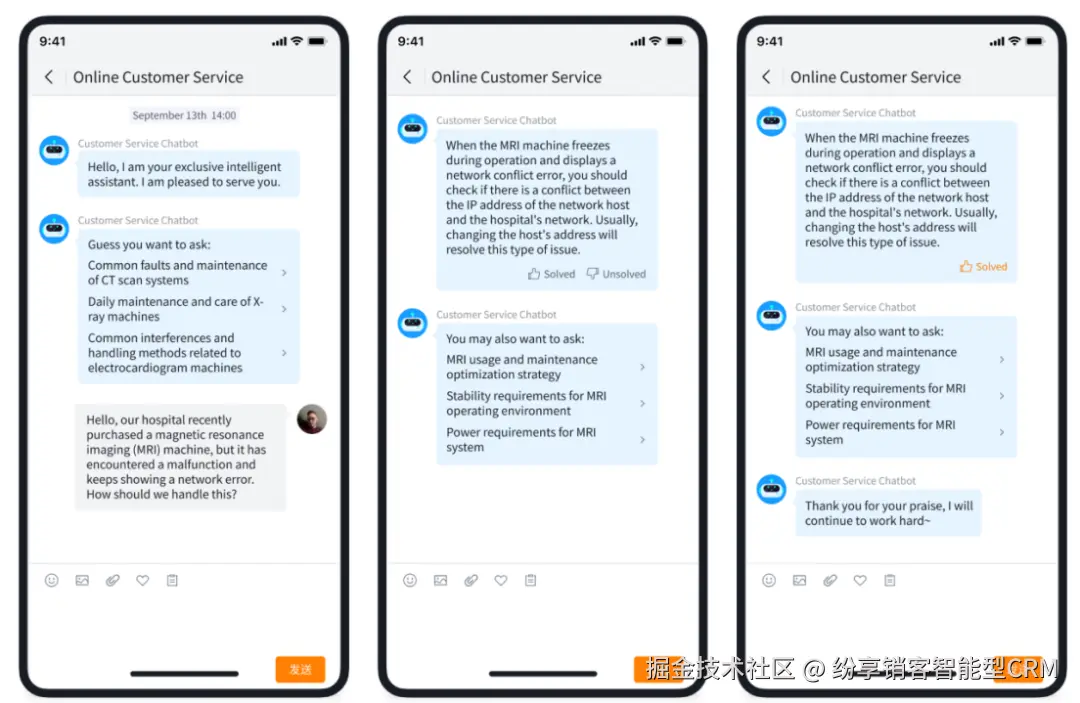Screen dimensions: 1080x703
Task: Tap the attachment paperclip in the left phone
Action: pyautogui.click(x=112, y=580)
